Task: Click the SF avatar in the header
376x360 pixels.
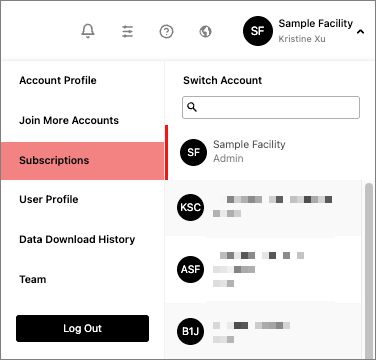Action: click(258, 31)
